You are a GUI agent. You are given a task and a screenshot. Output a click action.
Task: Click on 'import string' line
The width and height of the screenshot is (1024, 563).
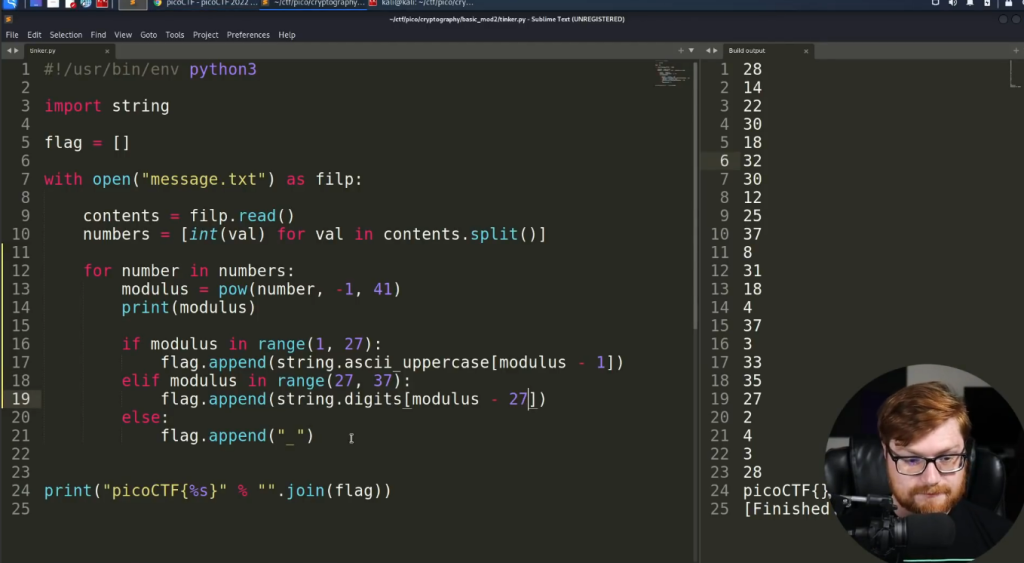[106, 106]
